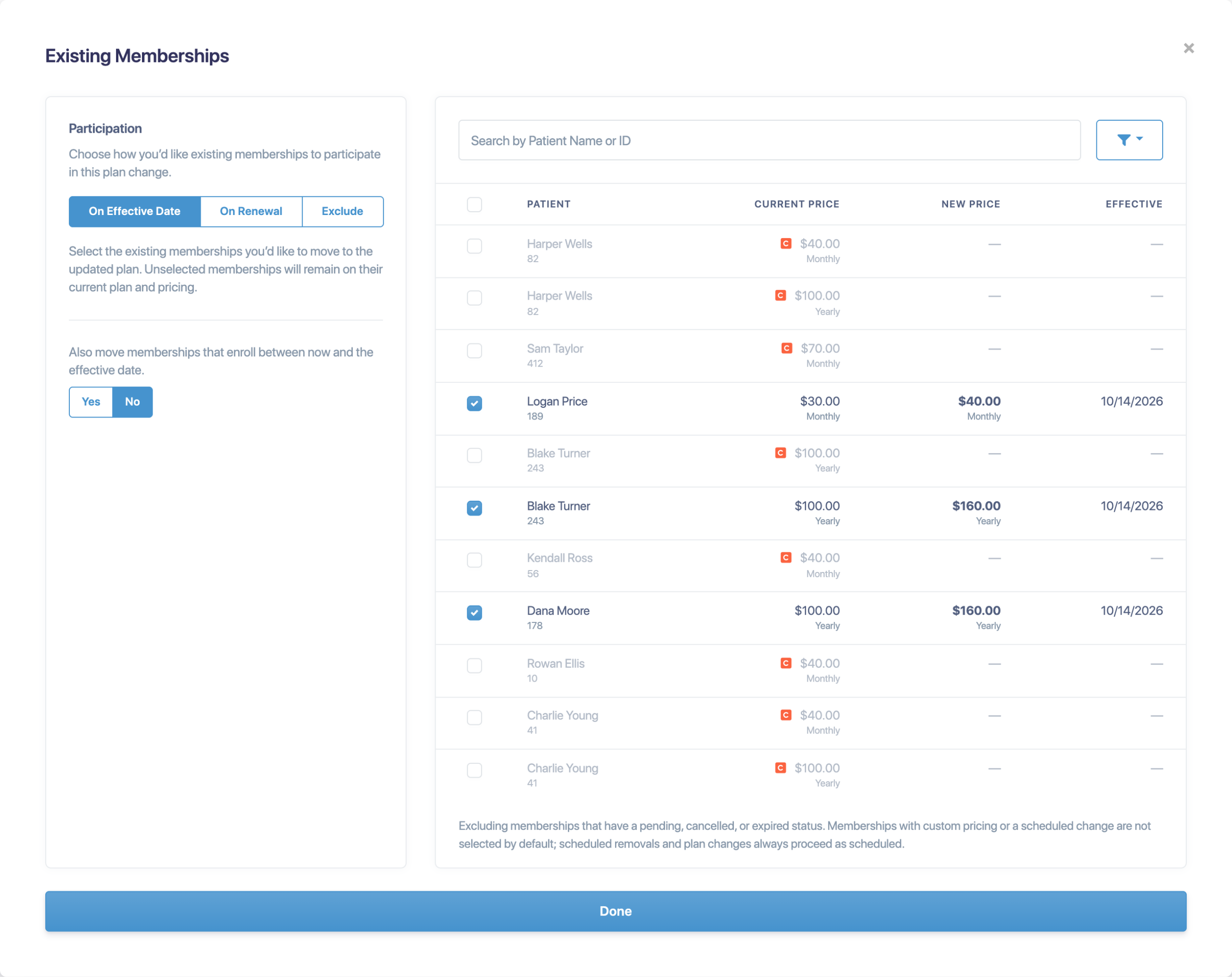Uncheck the Logan Price membership checkbox
1232x977 pixels.
[475, 404]
